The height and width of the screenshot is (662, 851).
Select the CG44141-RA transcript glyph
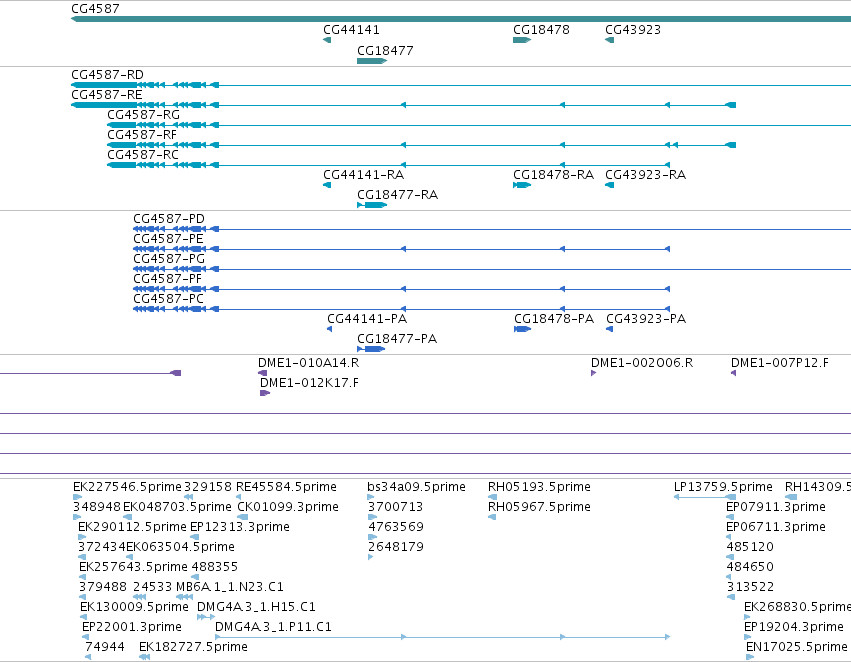click(x=327, y=185)
